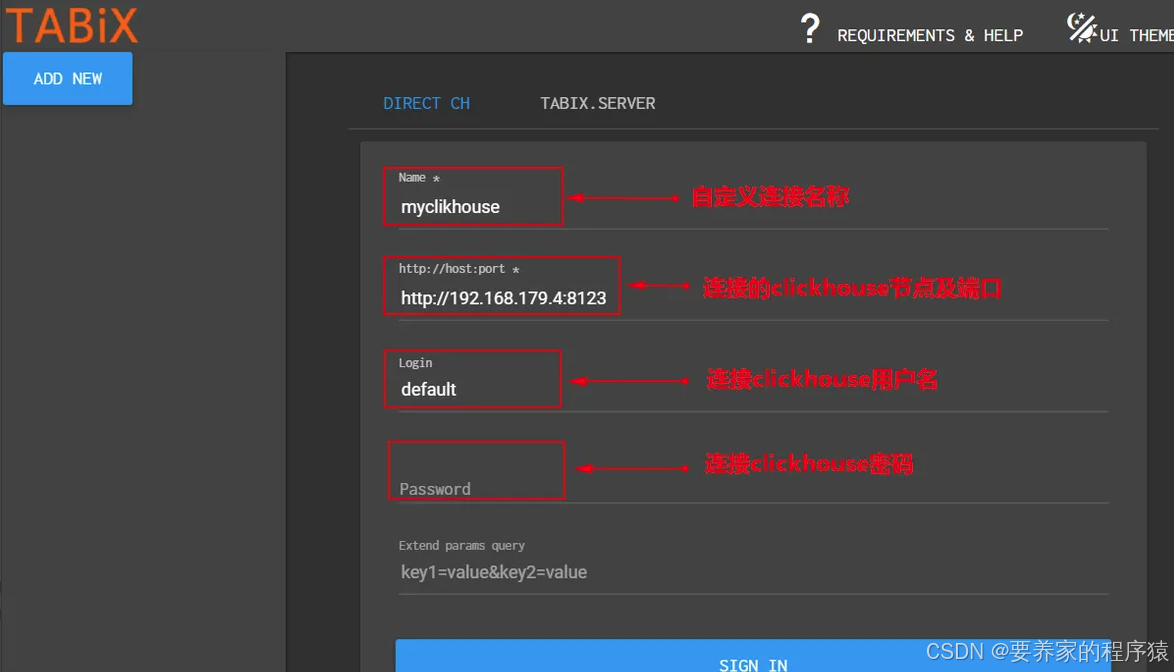Click the SIGN IN button
Image resolution: width=1174 pixels, height=672 pixels.
(x=752, y=656)
